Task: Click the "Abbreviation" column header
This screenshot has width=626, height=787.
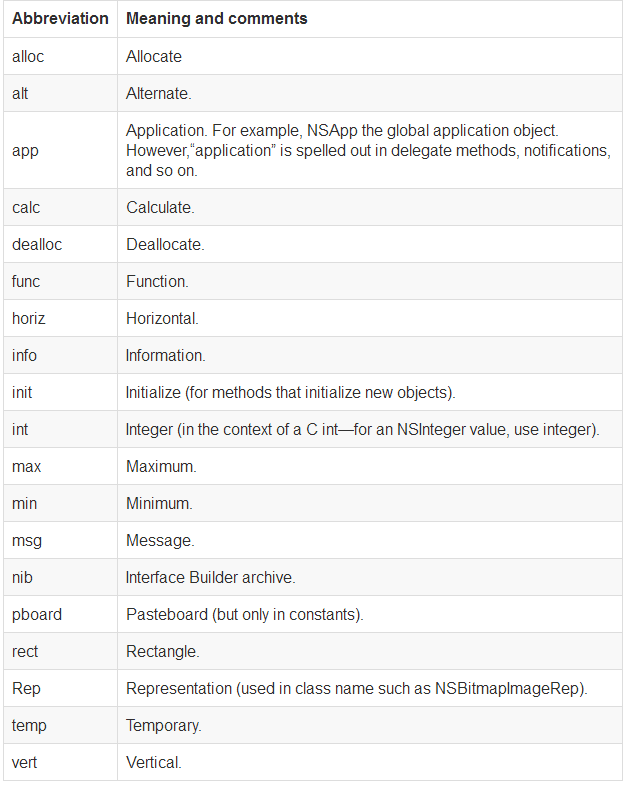Action: (60, 19)
